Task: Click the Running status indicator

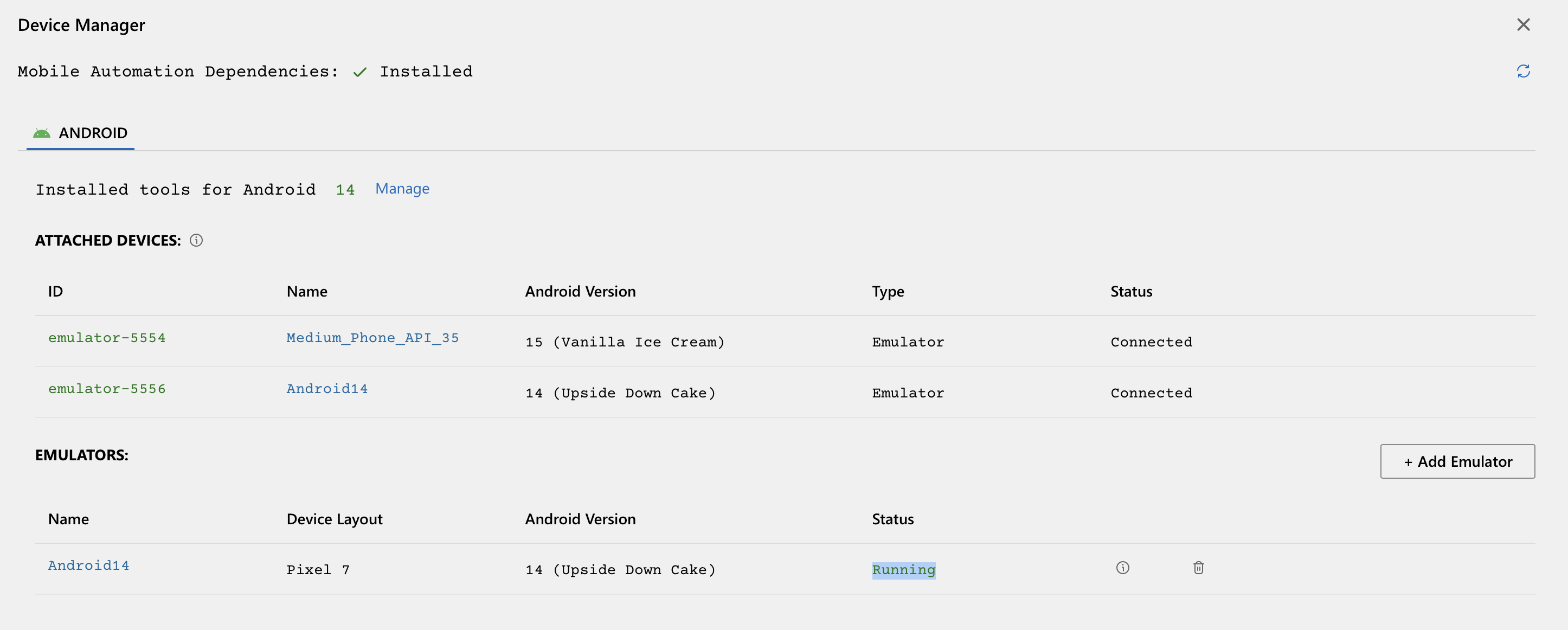Action: point(903,570)
